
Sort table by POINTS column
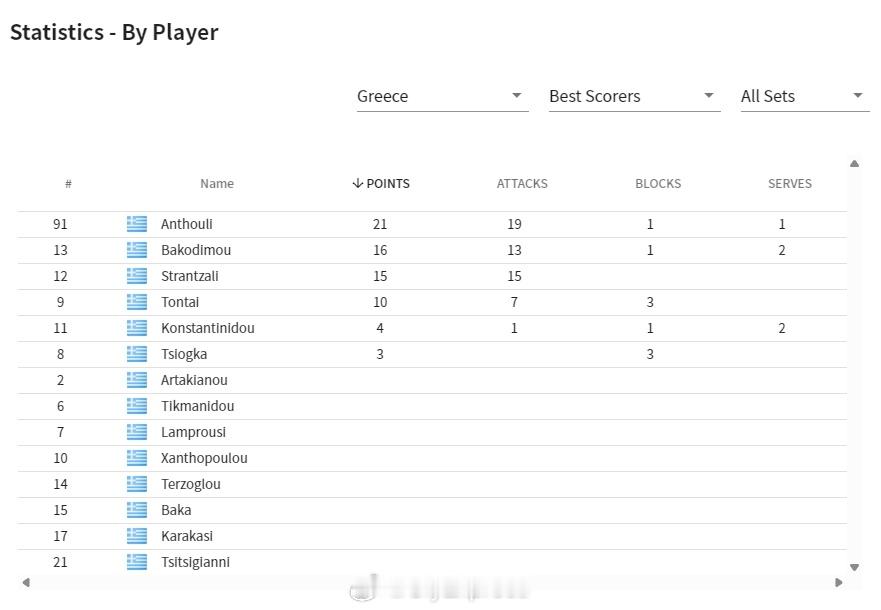(x=381, y=184)
